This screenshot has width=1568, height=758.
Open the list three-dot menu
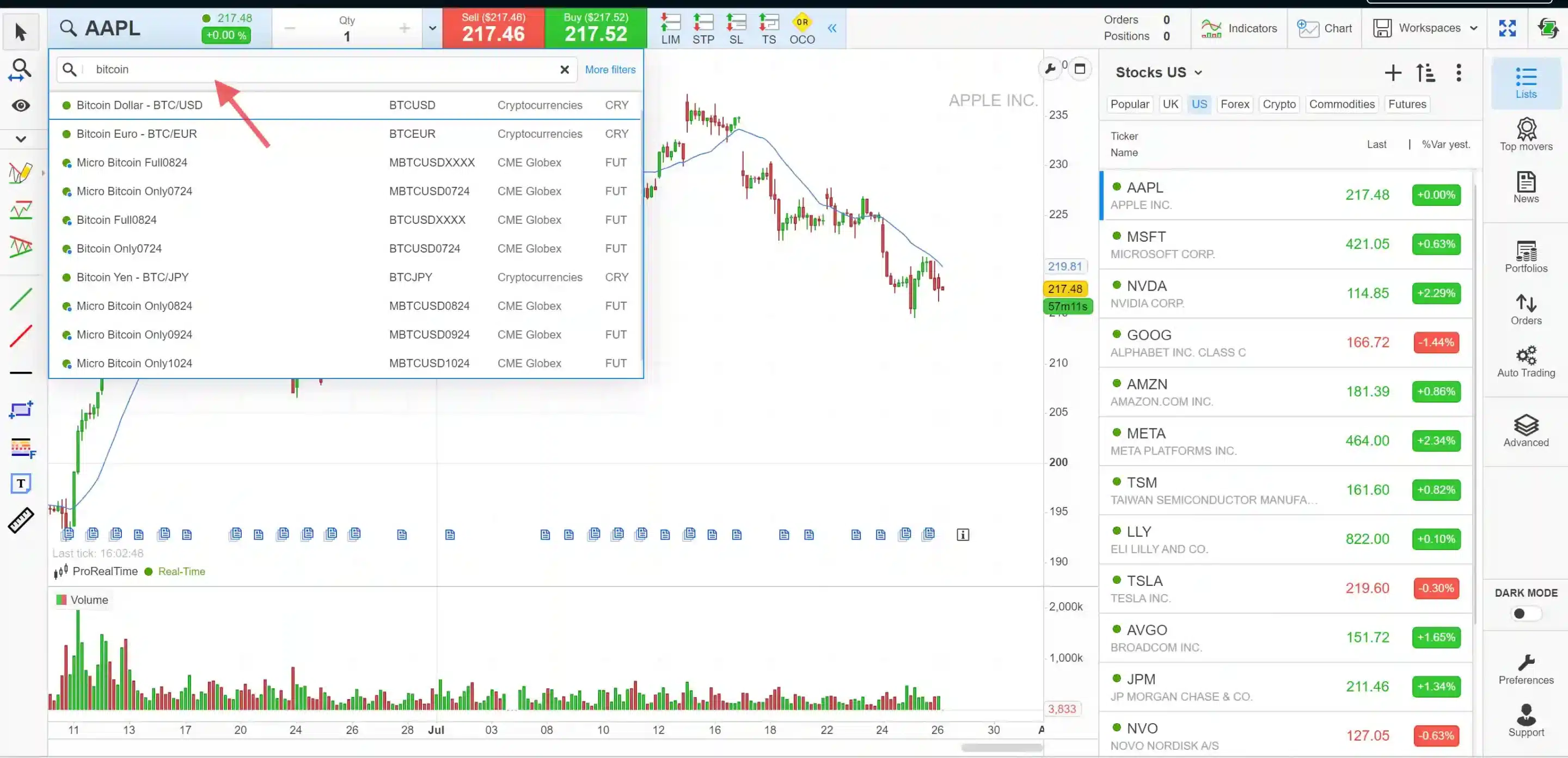click(1459, 73)
